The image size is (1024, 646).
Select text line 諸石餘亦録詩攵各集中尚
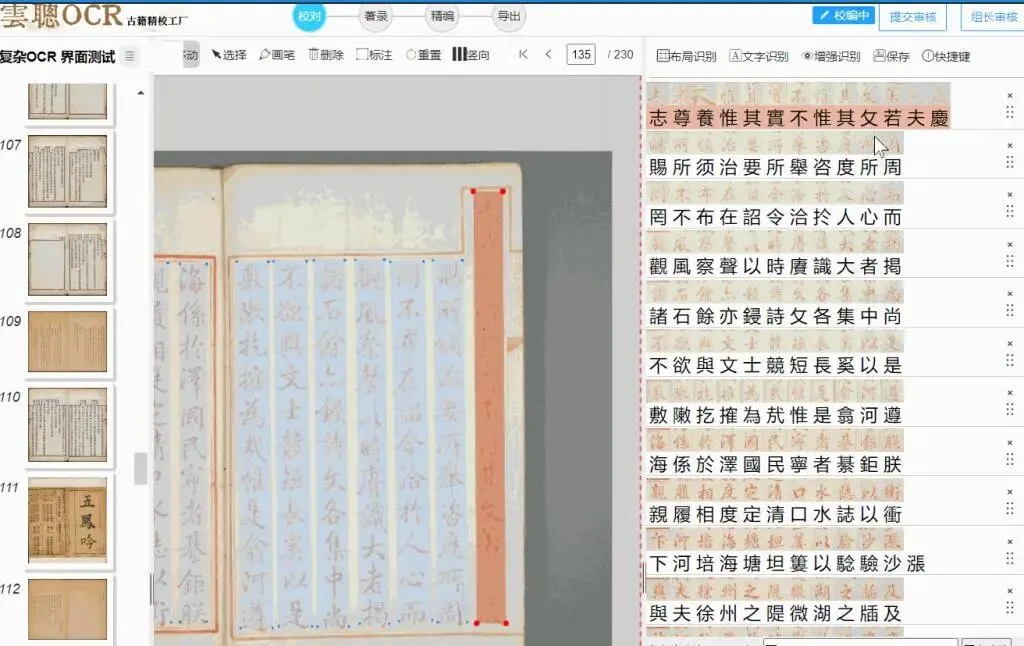coord(775,317)
